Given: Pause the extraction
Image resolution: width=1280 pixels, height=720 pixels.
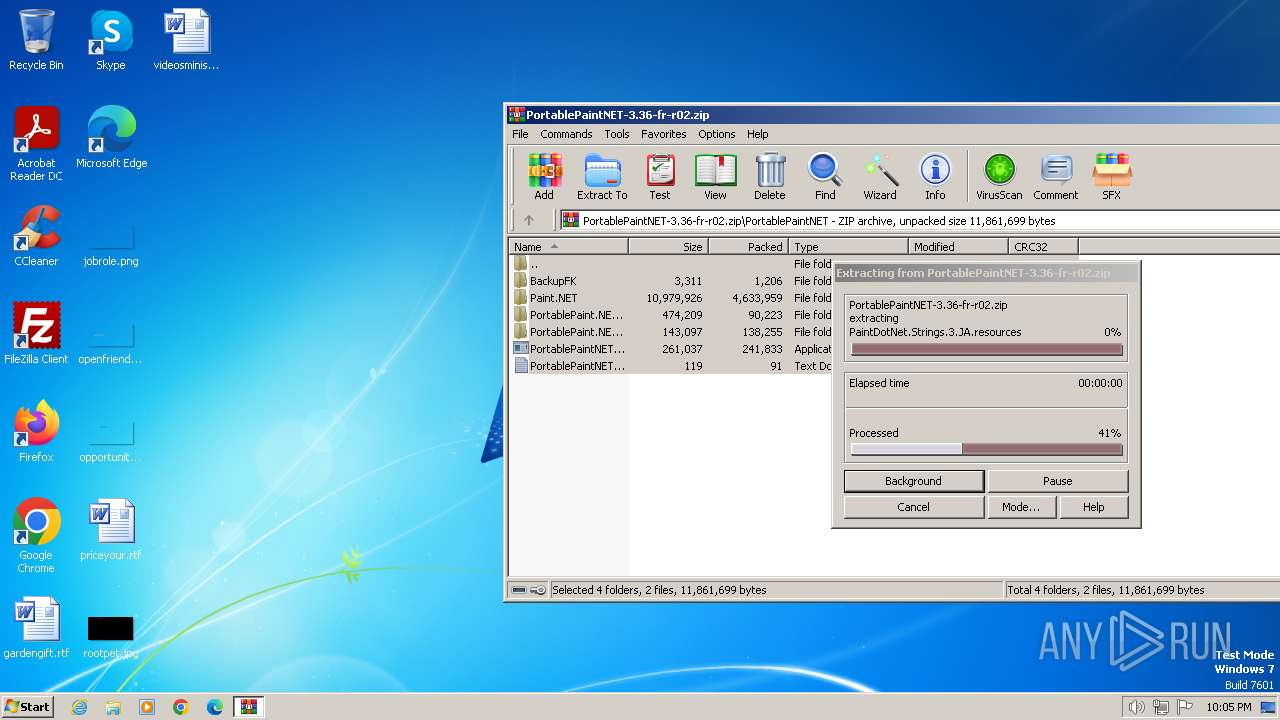Looking at the screenshot, I should coord(1057,481).
